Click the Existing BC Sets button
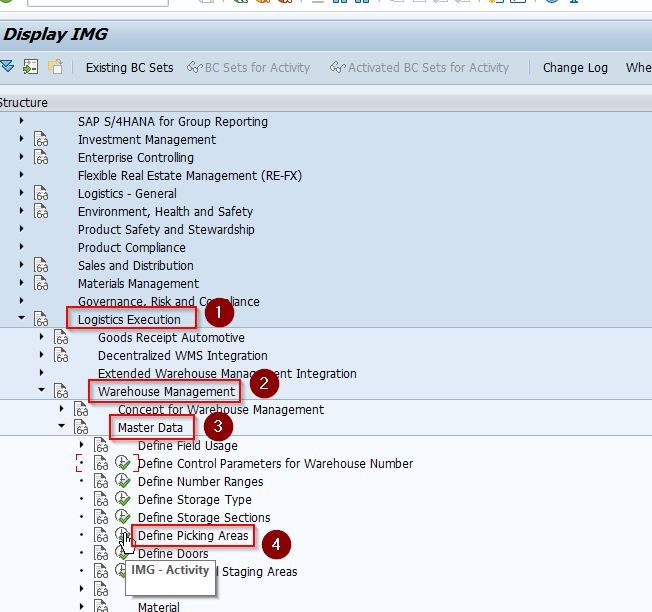The height and width of the screenshot is (612, 652). click(x=129, y=67)
